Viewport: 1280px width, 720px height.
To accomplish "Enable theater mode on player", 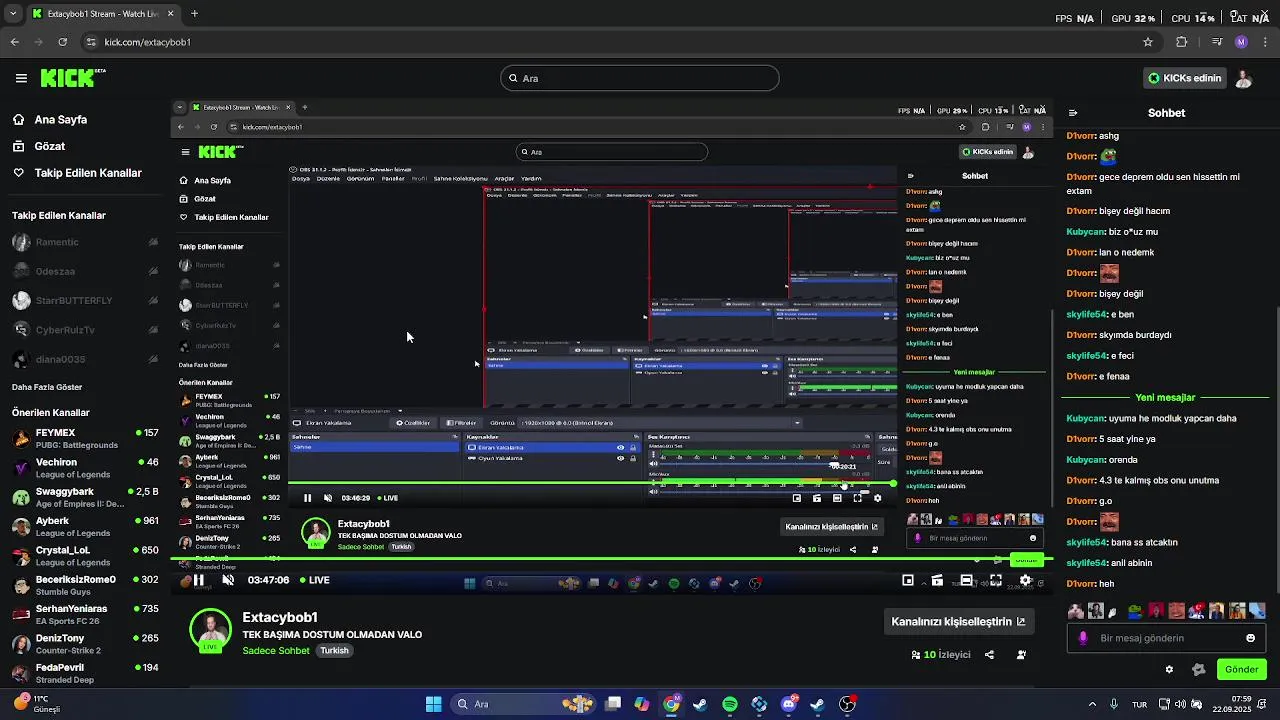I will coord(966,580).
